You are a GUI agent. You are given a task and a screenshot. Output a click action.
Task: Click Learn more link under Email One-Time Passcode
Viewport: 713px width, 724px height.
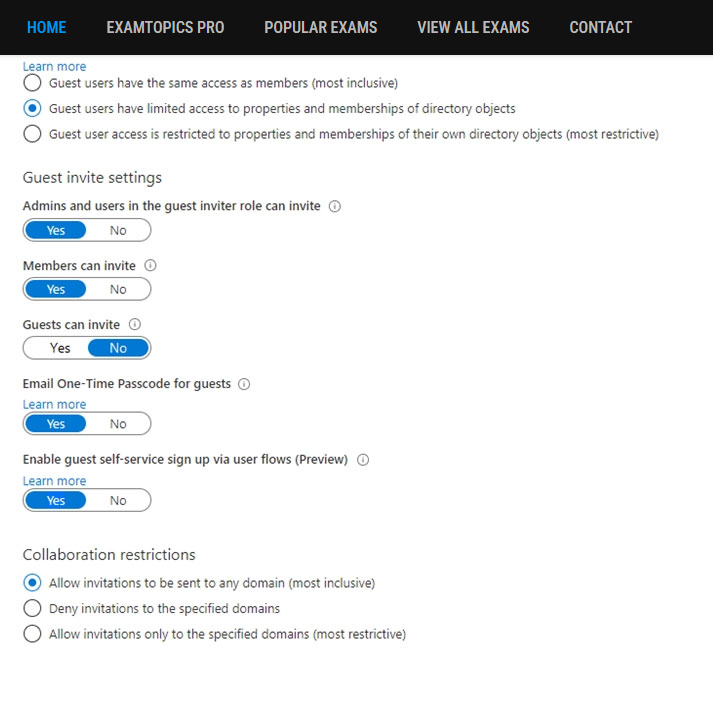(54, 404)
